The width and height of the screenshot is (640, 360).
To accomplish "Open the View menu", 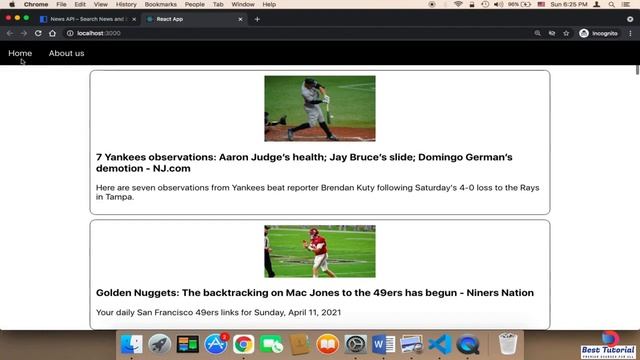I will 100,4.
